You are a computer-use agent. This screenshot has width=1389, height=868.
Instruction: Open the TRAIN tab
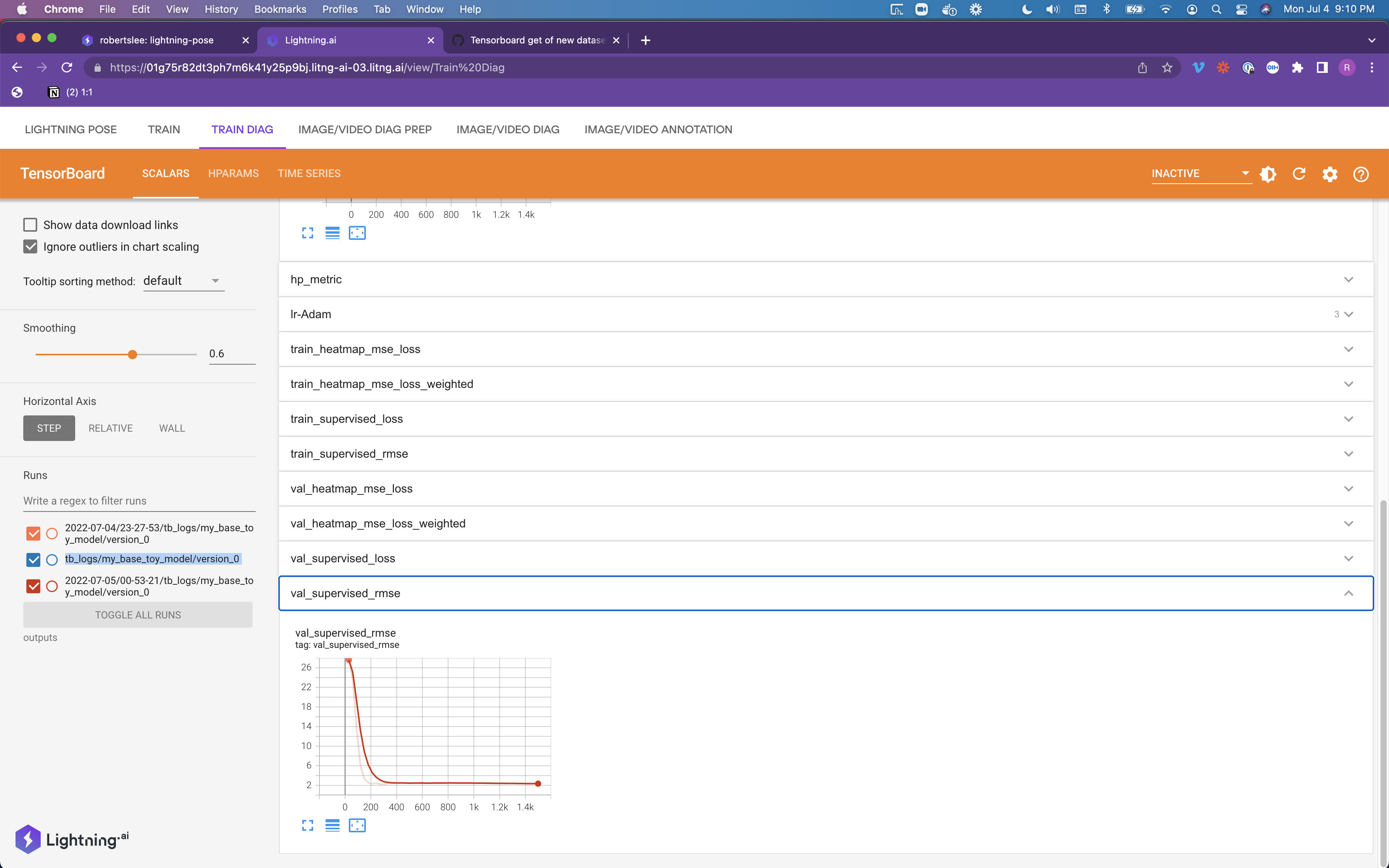(x=164, y=130)
